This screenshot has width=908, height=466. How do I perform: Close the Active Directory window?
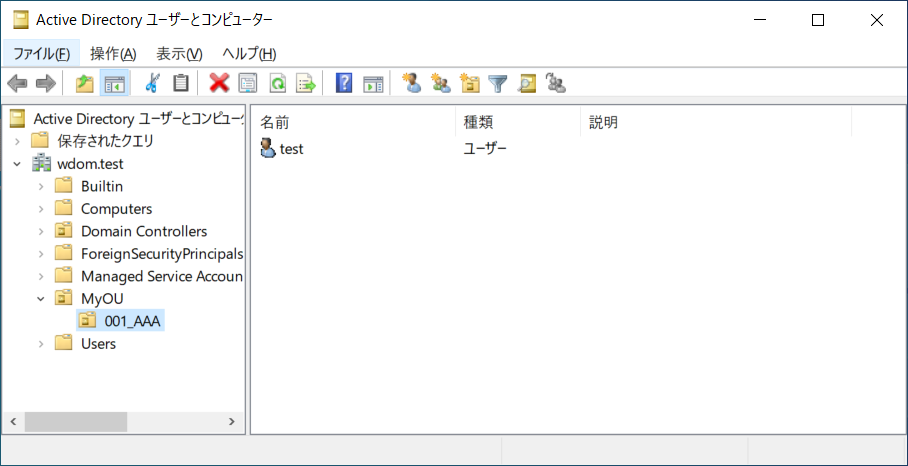tap(877, 20)
